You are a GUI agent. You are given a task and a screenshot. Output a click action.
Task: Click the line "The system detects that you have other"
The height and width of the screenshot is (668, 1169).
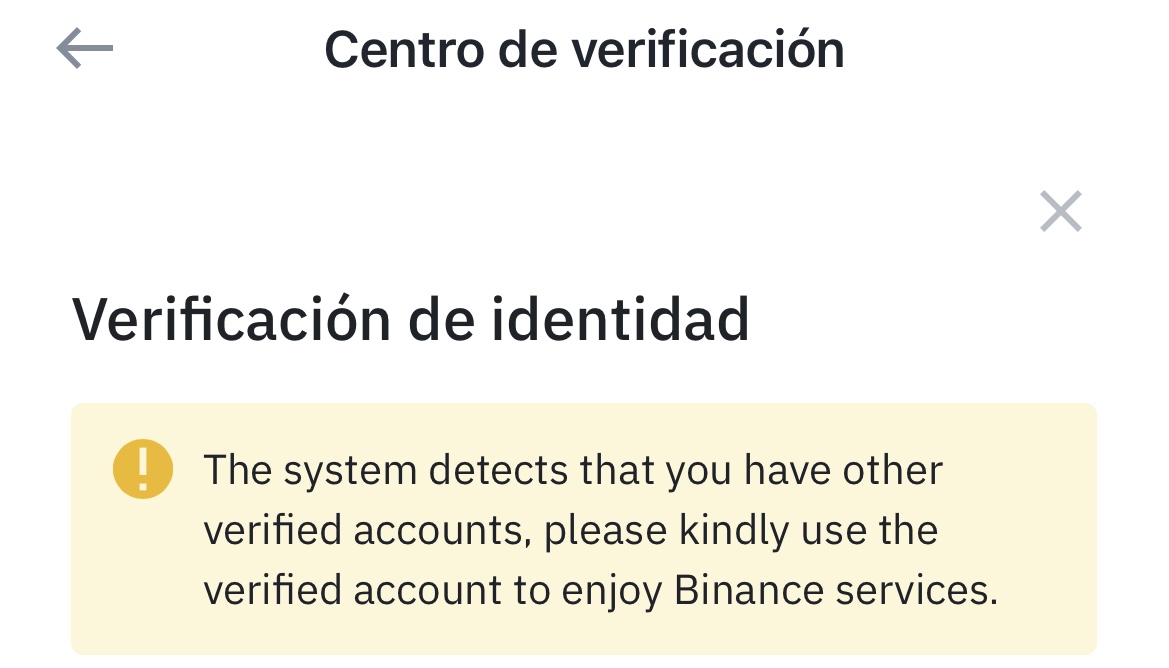[x=573, y=470]
